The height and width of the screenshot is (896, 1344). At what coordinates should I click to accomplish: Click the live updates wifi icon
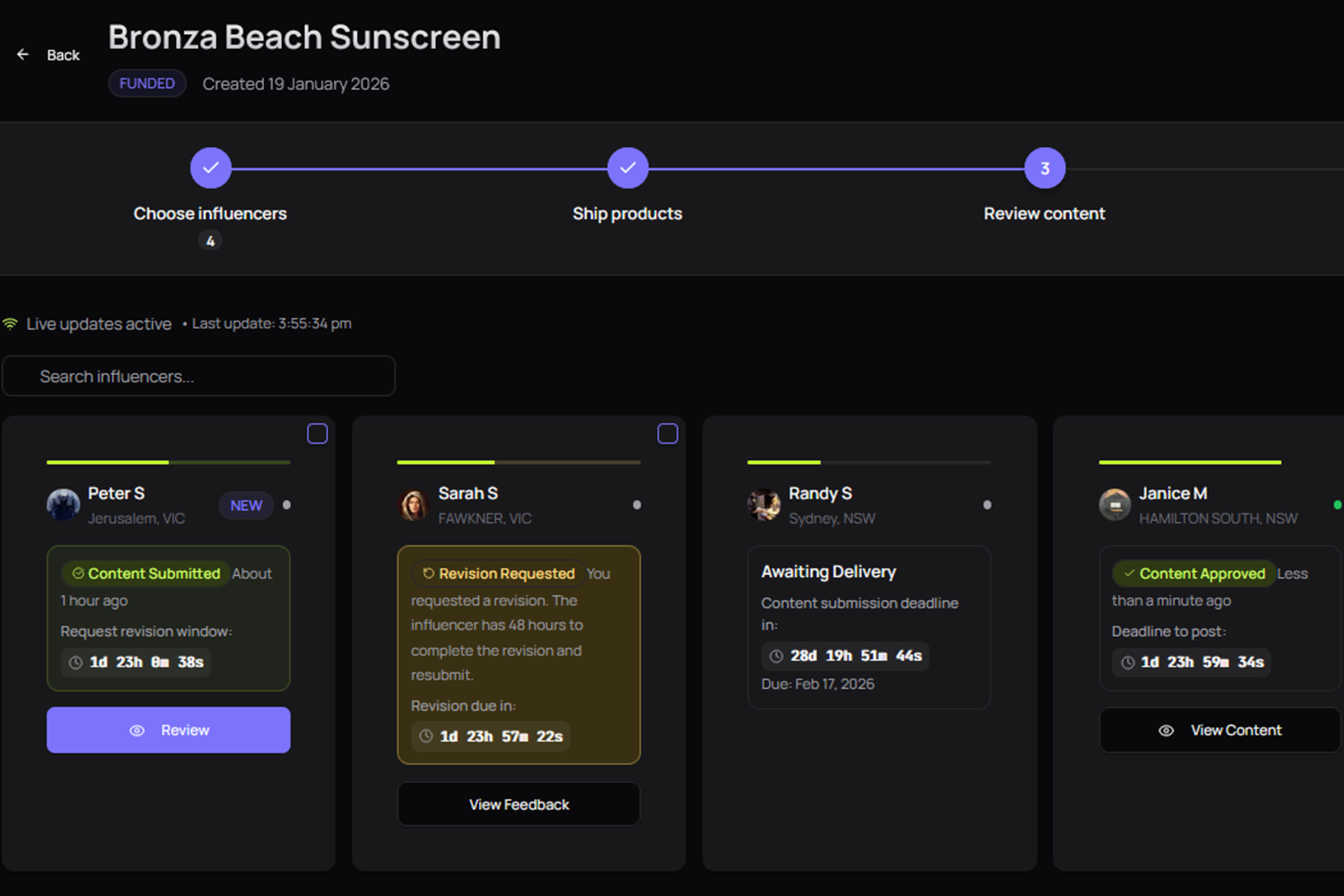pos(10,323)
